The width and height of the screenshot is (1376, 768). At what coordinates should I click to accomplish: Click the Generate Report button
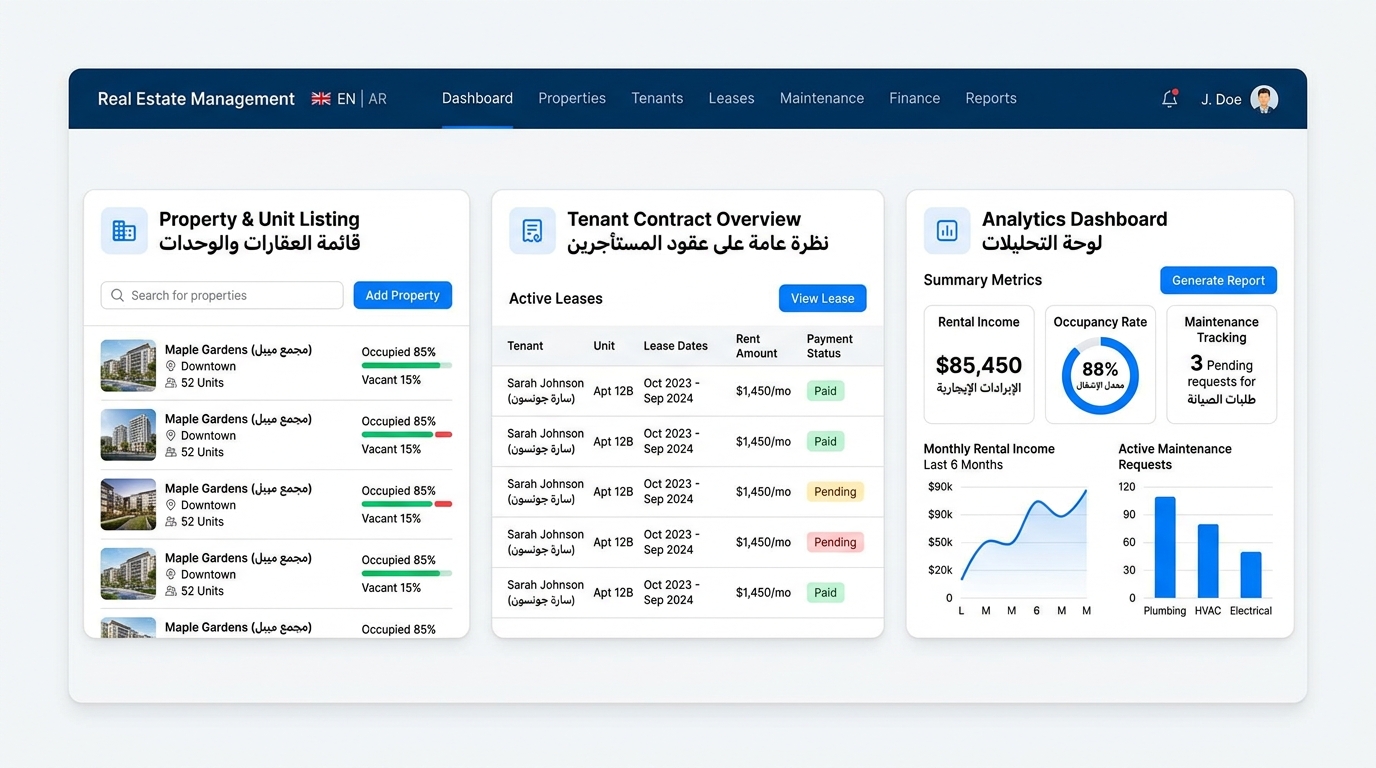pyautogui.click(x=1218, y=280)
